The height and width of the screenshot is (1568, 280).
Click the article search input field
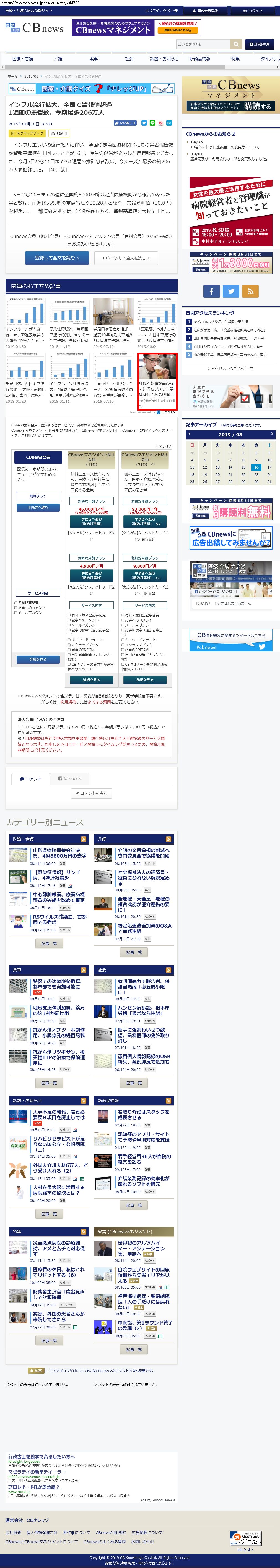point(203,44)
